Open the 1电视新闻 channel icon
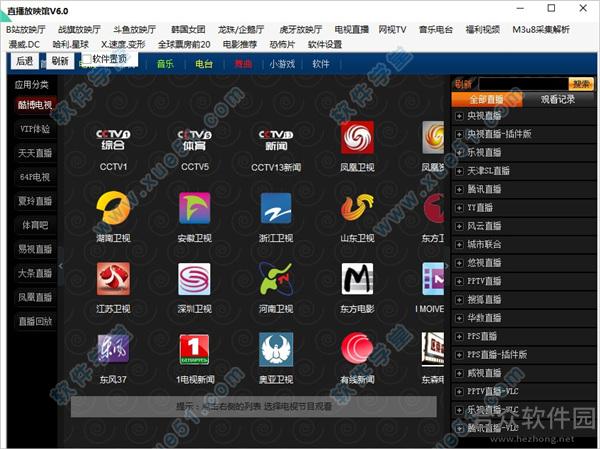 pyautogui.click(x=194, y=349)
